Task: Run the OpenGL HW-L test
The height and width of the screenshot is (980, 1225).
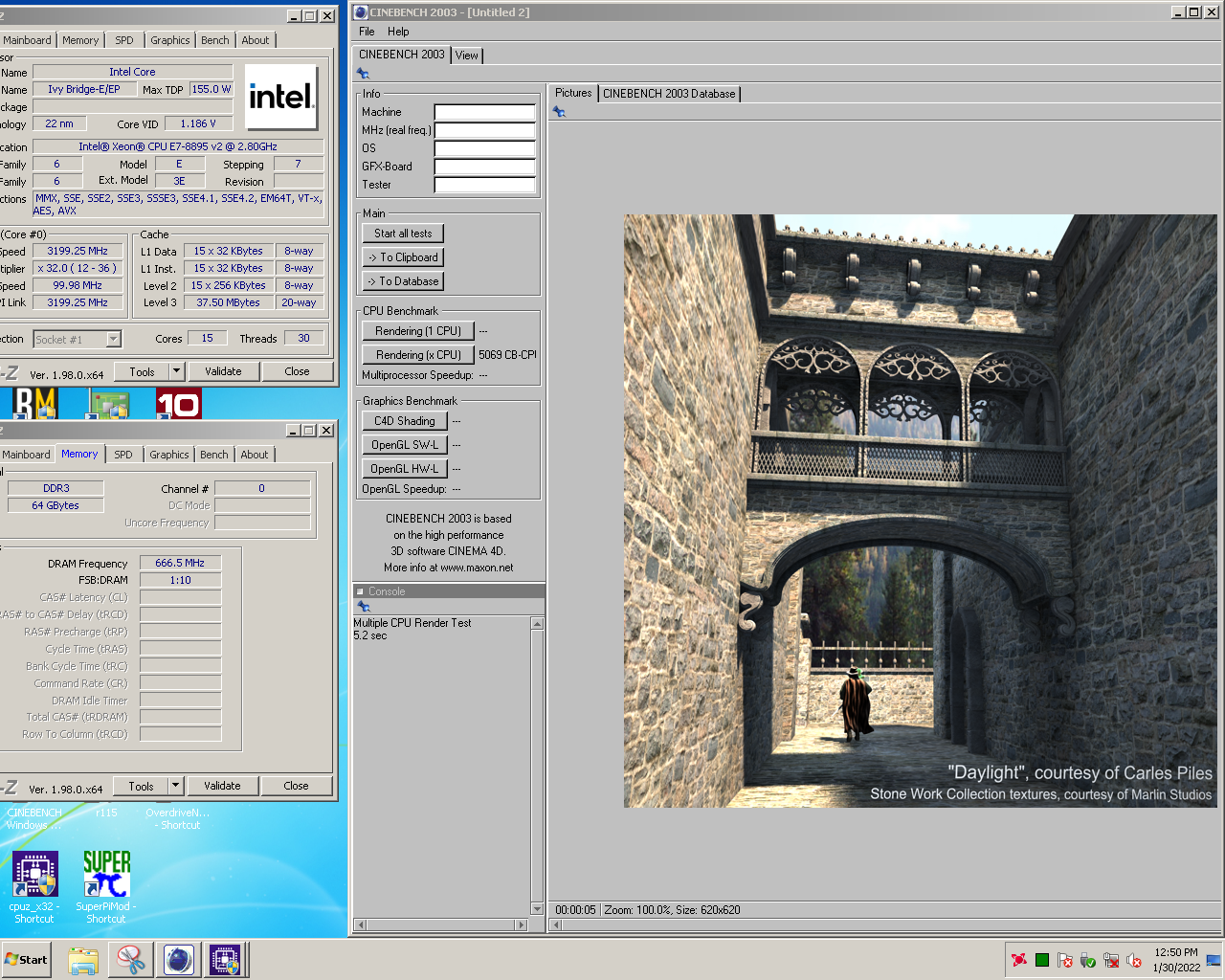Action: click(x=405, y=469)
